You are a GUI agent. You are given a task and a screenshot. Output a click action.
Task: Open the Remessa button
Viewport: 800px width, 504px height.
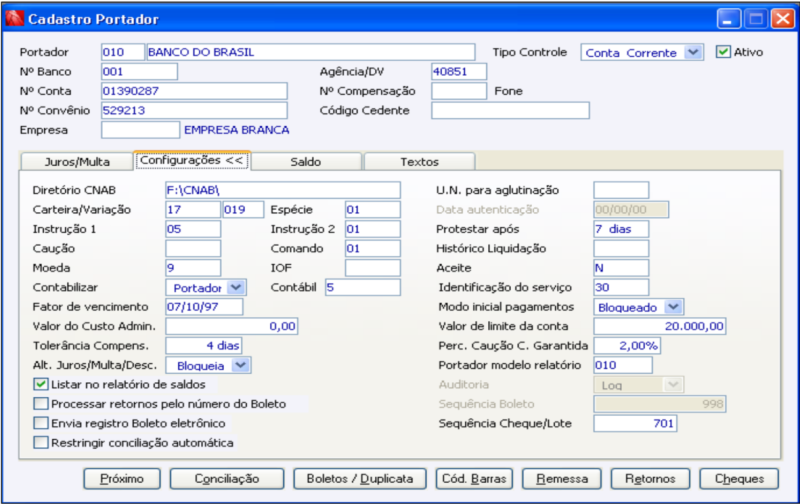(562, 478)
